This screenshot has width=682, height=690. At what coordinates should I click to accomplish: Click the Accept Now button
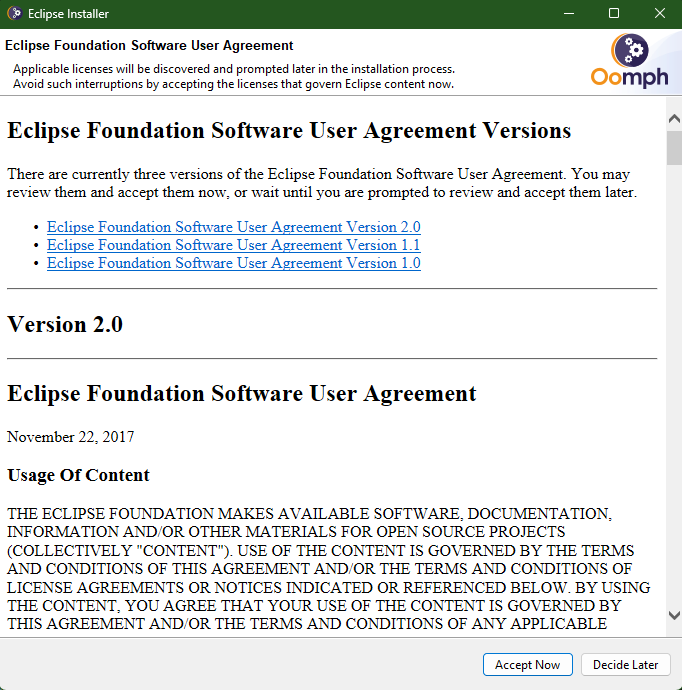(x=528, y=664)
